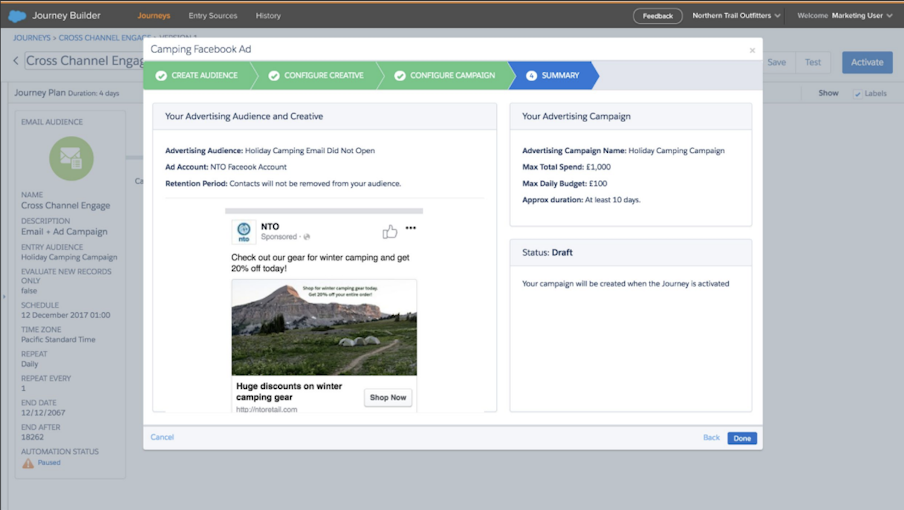The height and width of the screenshot is (510, 904).
Task: Click the Paused status link
Action: [49, 463]
